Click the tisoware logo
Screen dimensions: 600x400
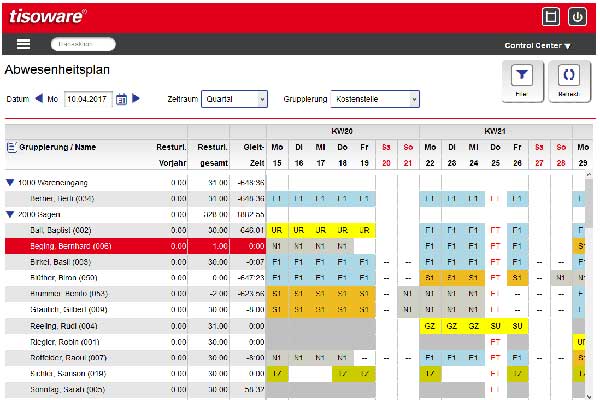(47, 15)
